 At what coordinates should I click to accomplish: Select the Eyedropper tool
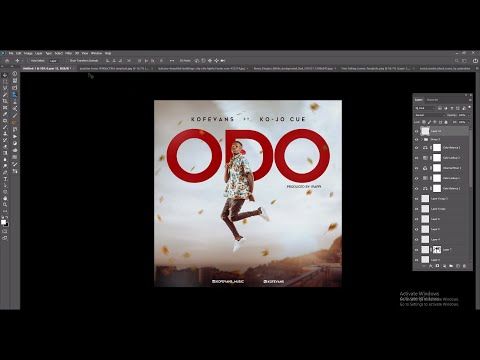coord(5,114)
